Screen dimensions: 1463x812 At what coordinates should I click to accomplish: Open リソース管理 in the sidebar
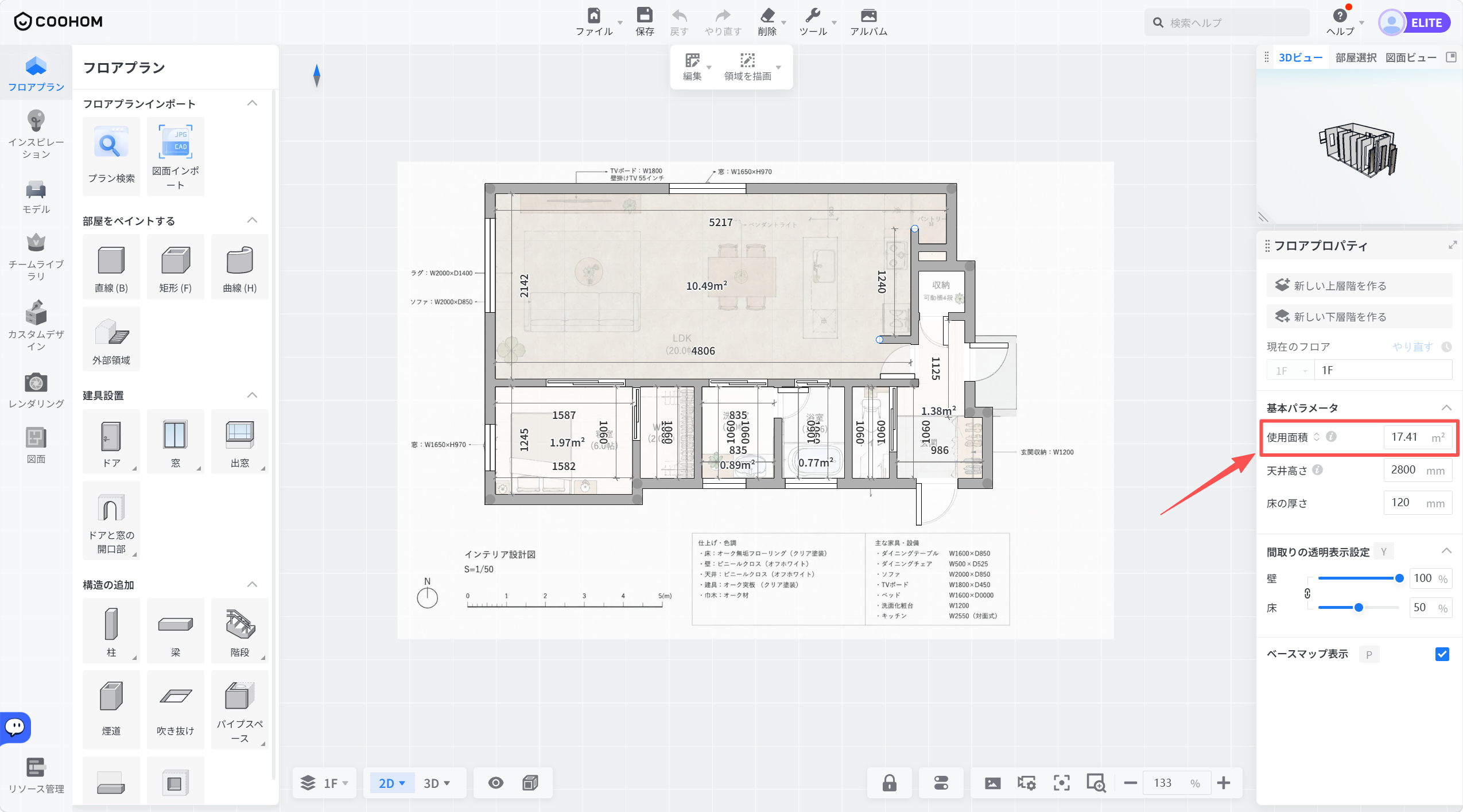(36, 776)
